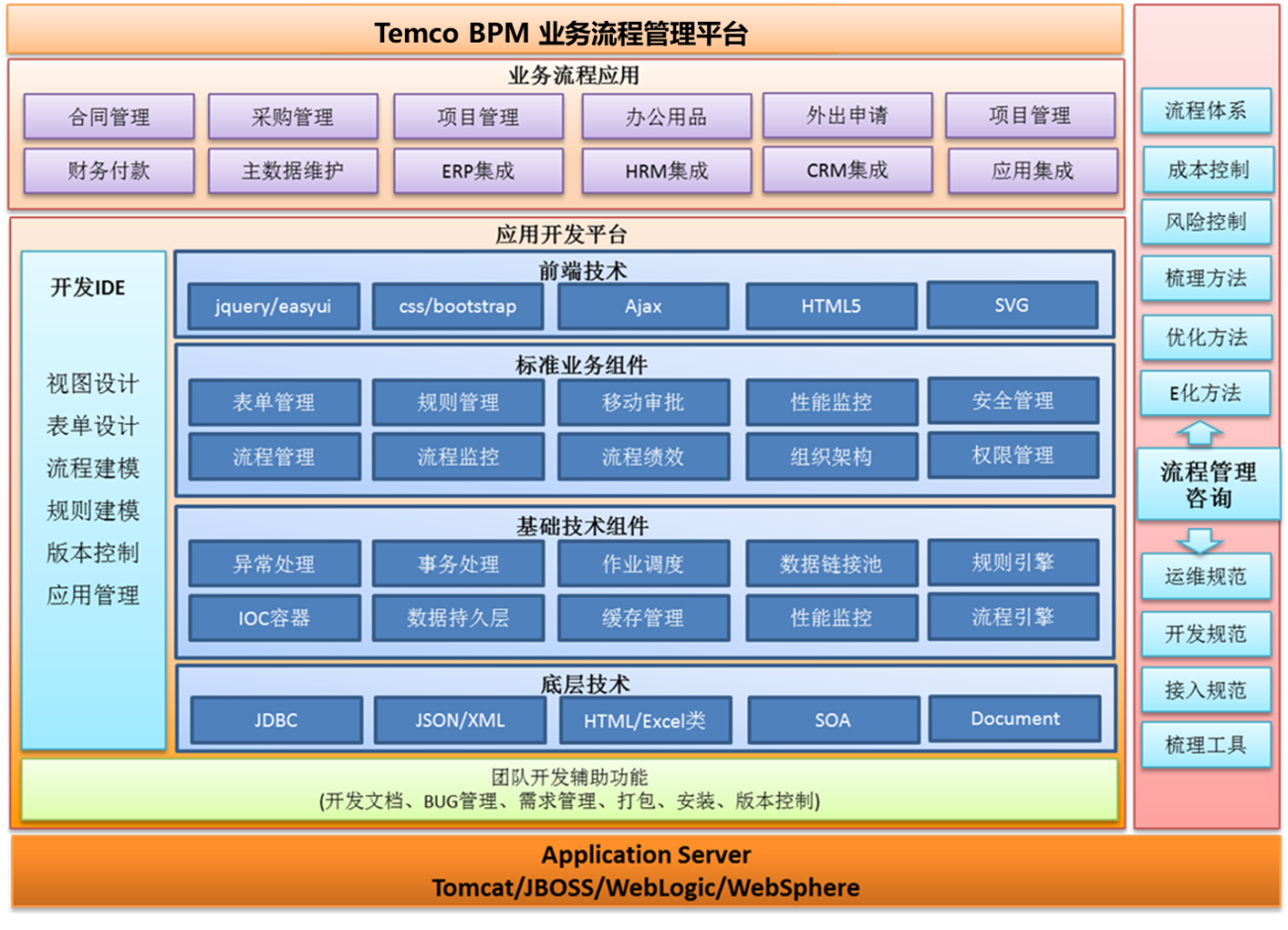
Task: Select the 运维规范 box
Action: pyautogui.click(x=1206, y=576)
